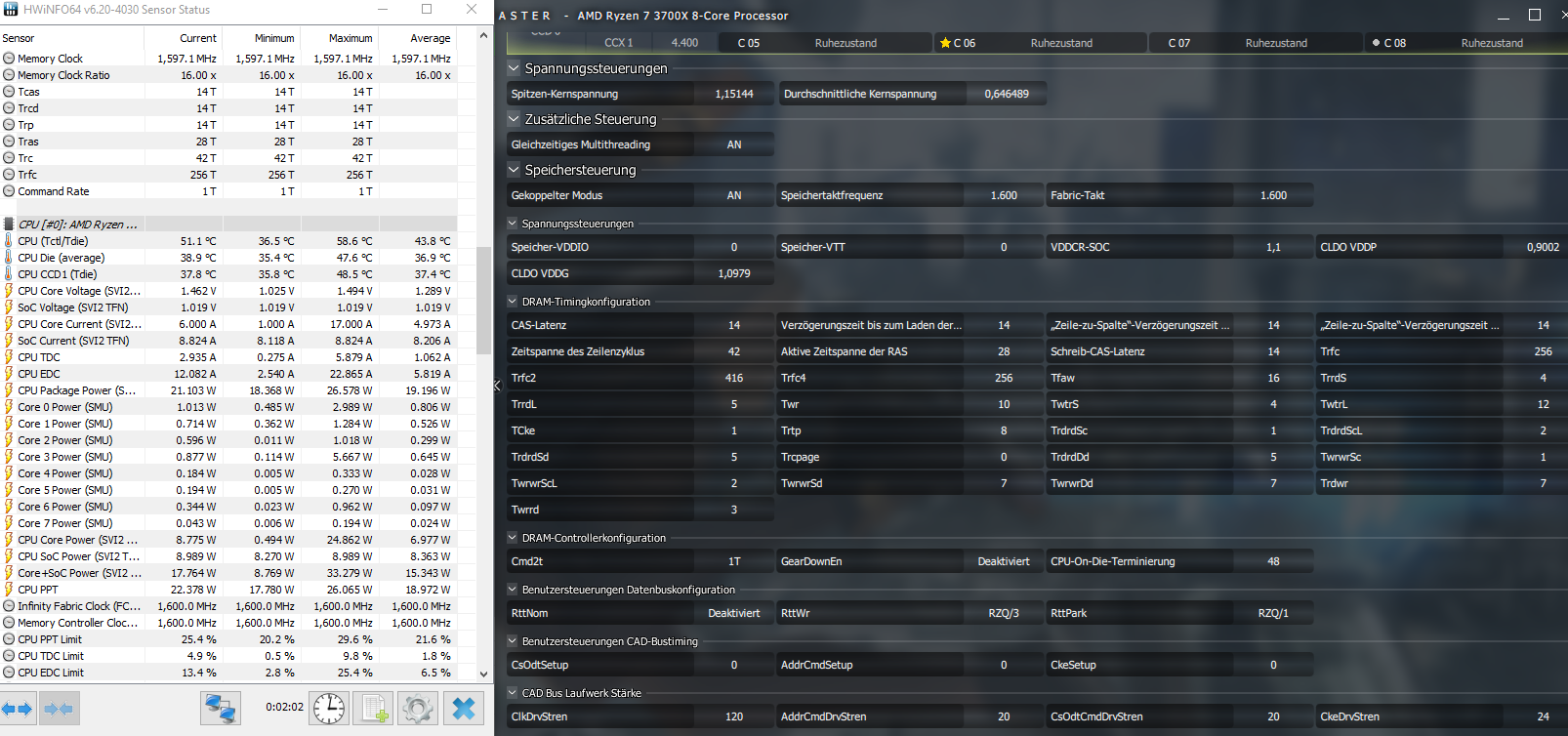The image size is (1568, 736).
Task: Click the Sensor column header
Action: point(71,38)
